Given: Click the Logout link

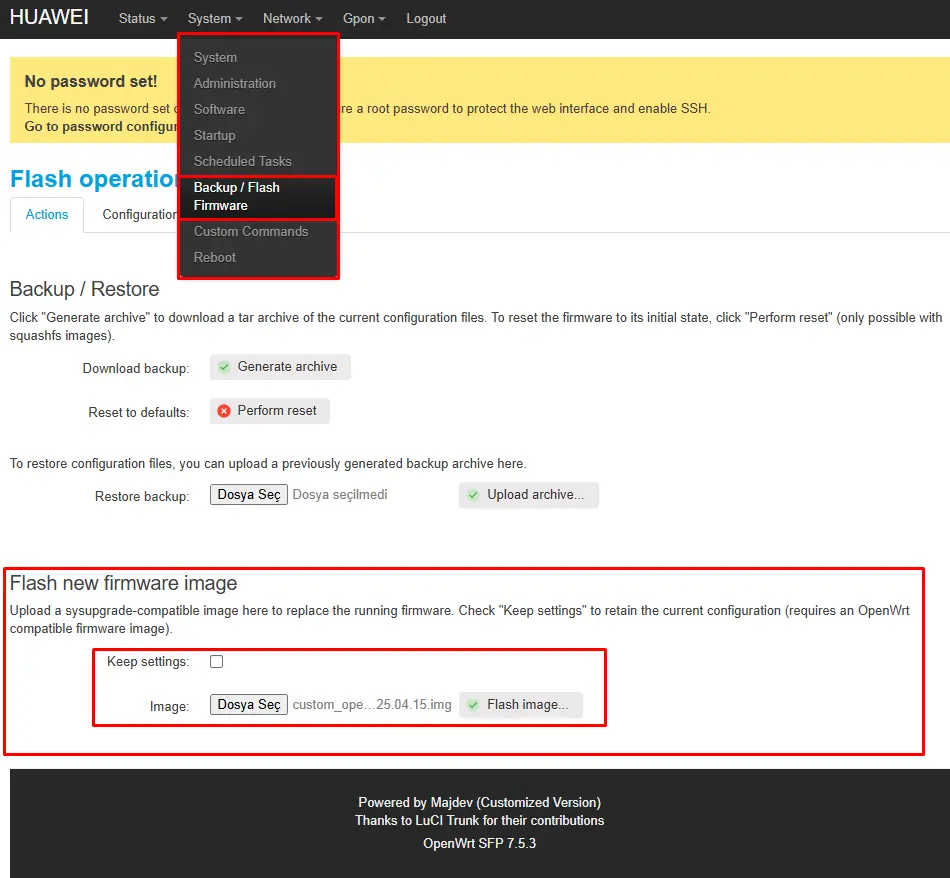Looking at the screenshot, I should point(426,19).
